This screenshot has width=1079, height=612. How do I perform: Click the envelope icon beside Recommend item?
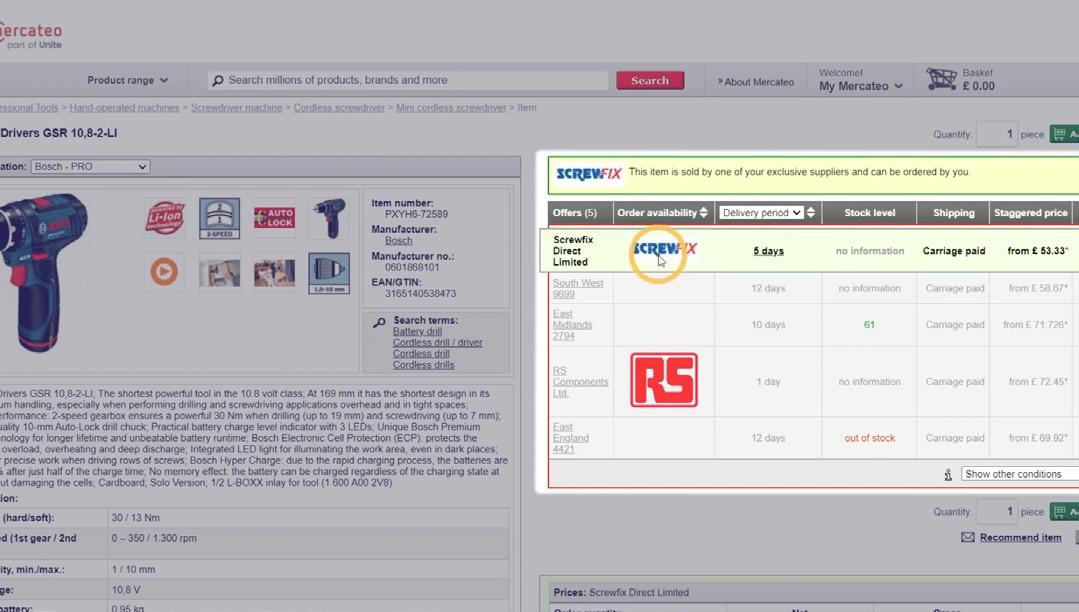pos(968,537)
